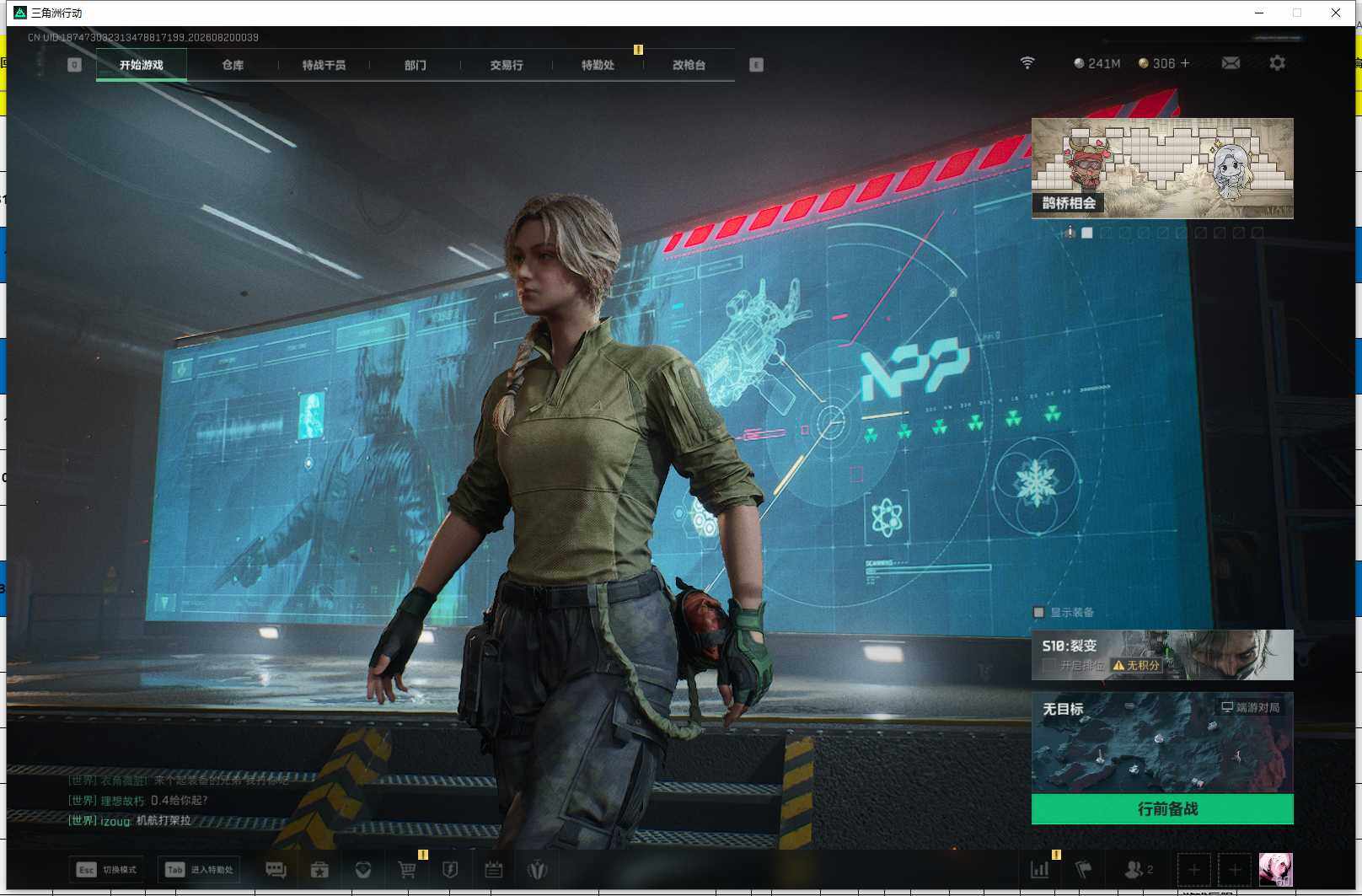Click the 三角洲行动 app logo in title bar
The image size is (1362, 896).
pos(20,13)
